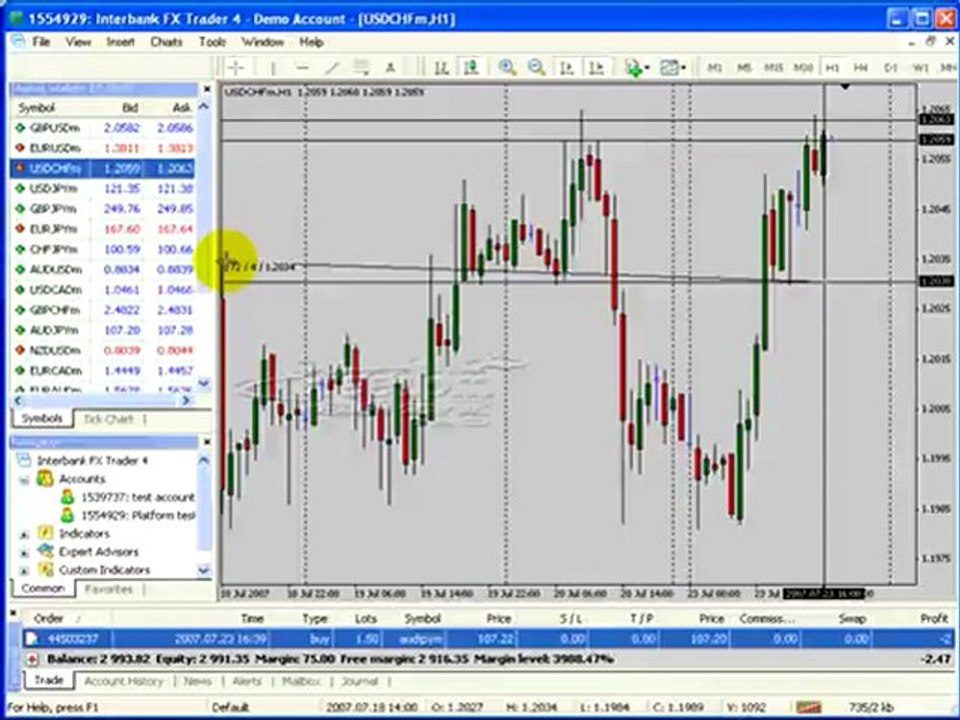Open the Journal tab in Terminal
The width and height of the screenshot is (960, 720).
[359, 681]
